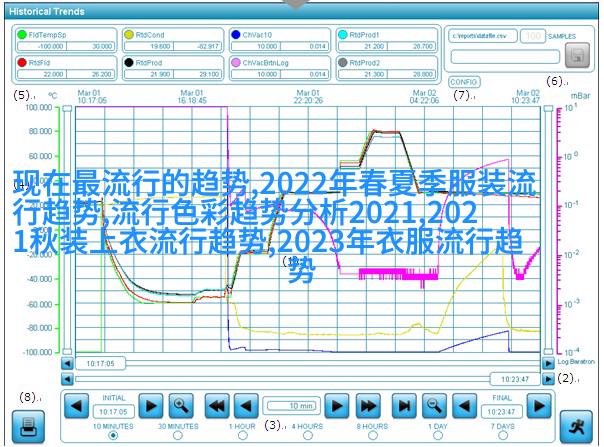
Task: Click the ChVac10 label text
Action: click(257, 35)
